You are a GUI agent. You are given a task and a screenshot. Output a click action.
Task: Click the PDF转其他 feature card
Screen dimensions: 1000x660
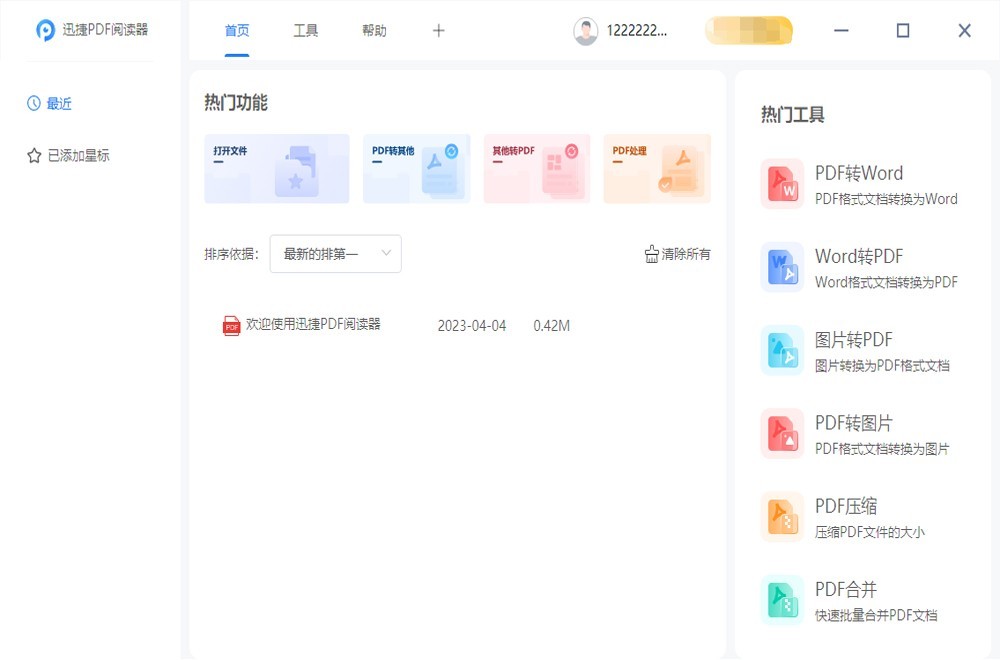(x=416, y=169)
